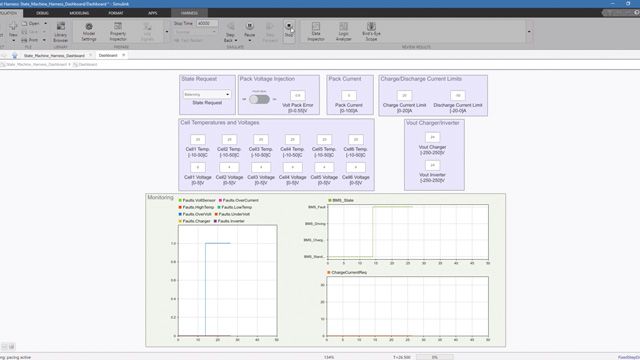Click the Stop simulation button
The width and height of the screenshot is (640, 360).
289,29
